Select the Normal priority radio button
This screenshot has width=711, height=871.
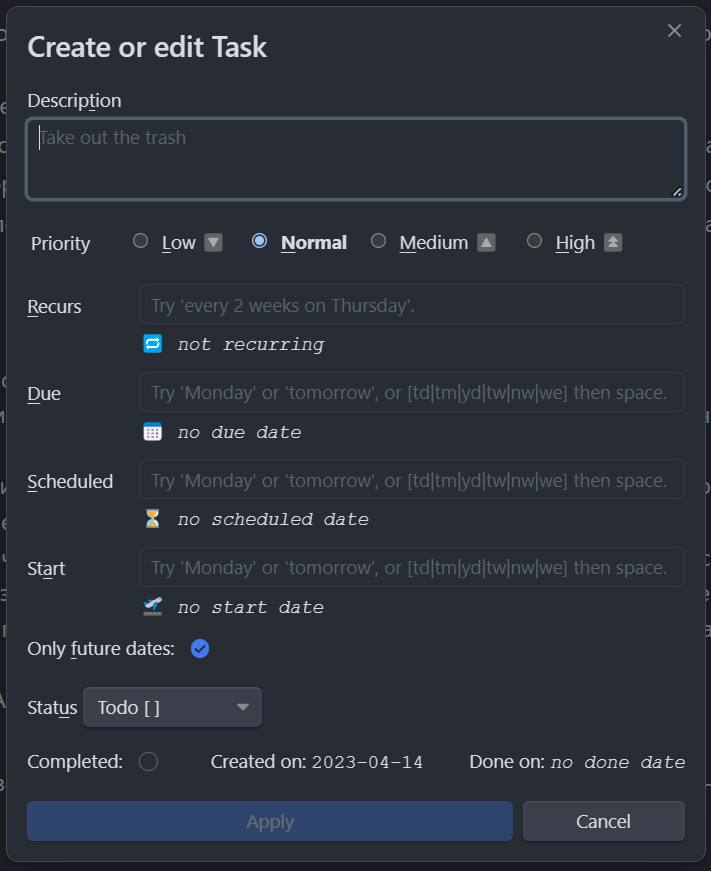(260, 241)
